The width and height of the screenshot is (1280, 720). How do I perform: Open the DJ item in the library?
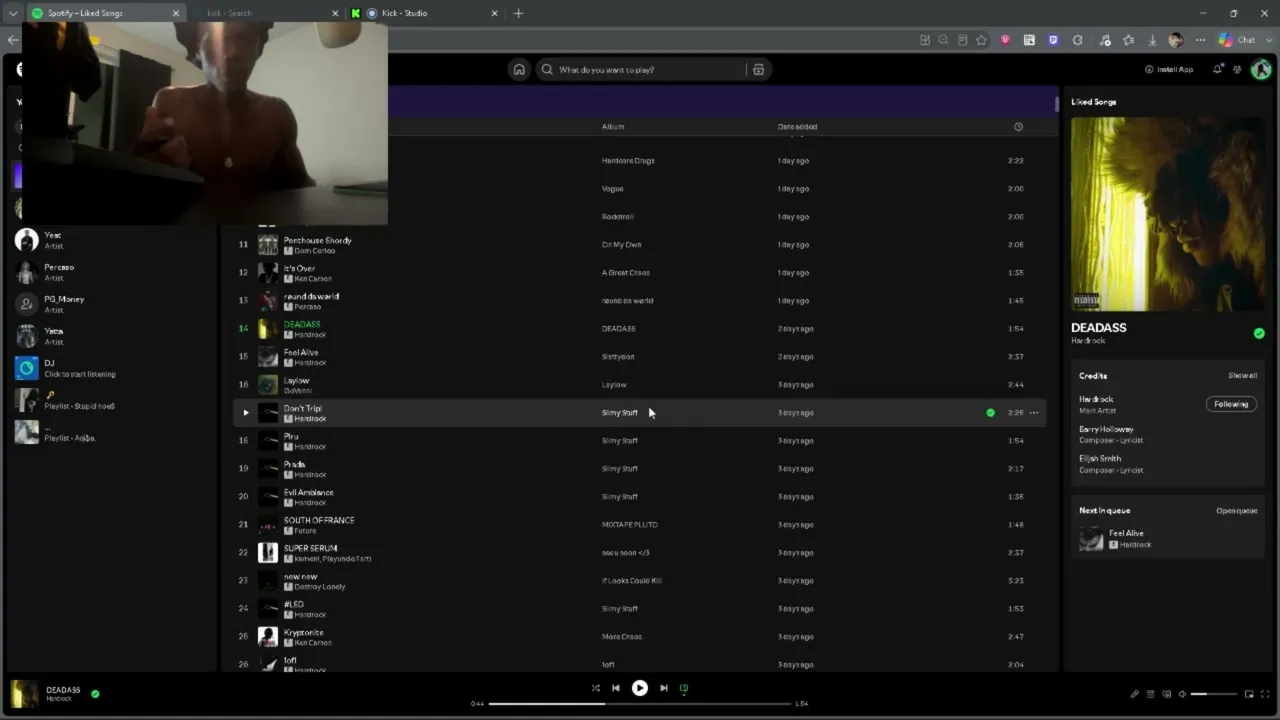110,368
